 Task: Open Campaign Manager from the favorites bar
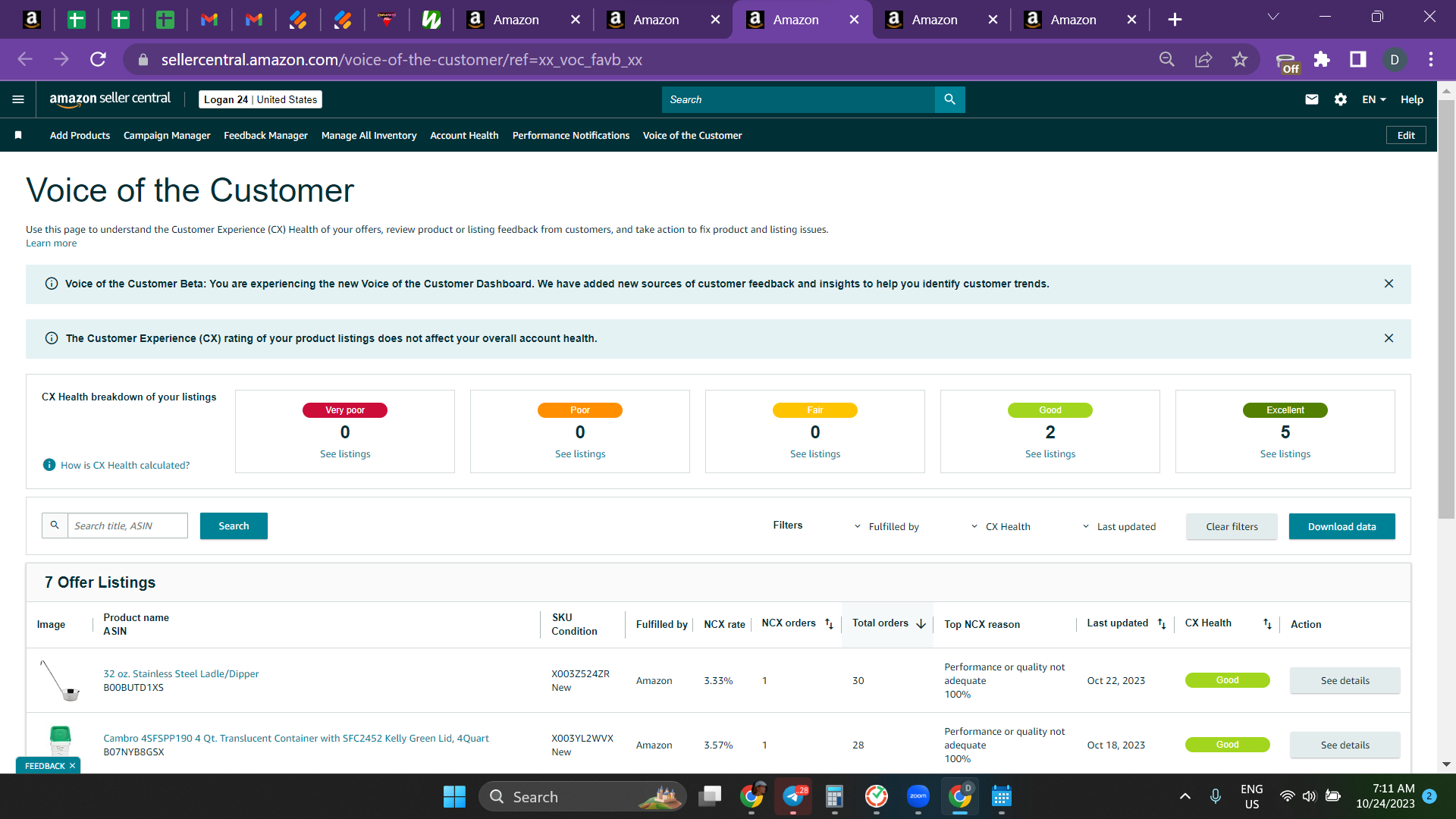pos(167,135)
